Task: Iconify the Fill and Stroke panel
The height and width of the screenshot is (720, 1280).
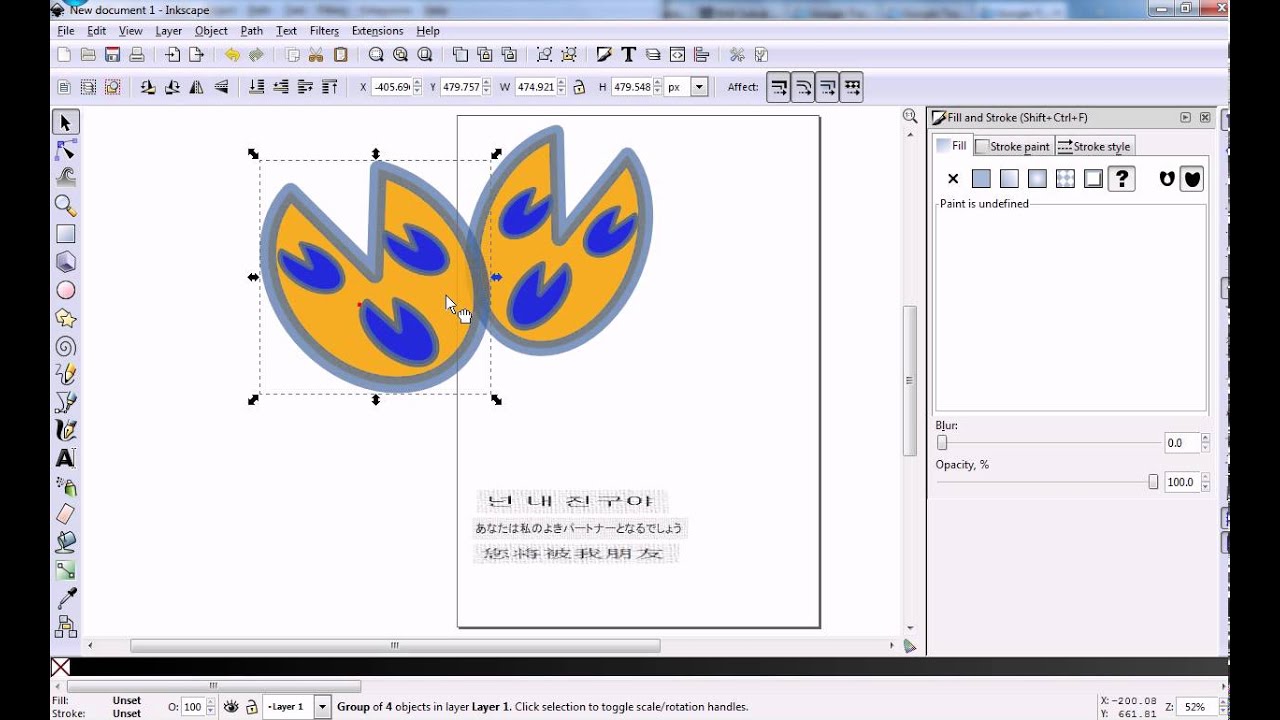Action: click(1185, 117)
